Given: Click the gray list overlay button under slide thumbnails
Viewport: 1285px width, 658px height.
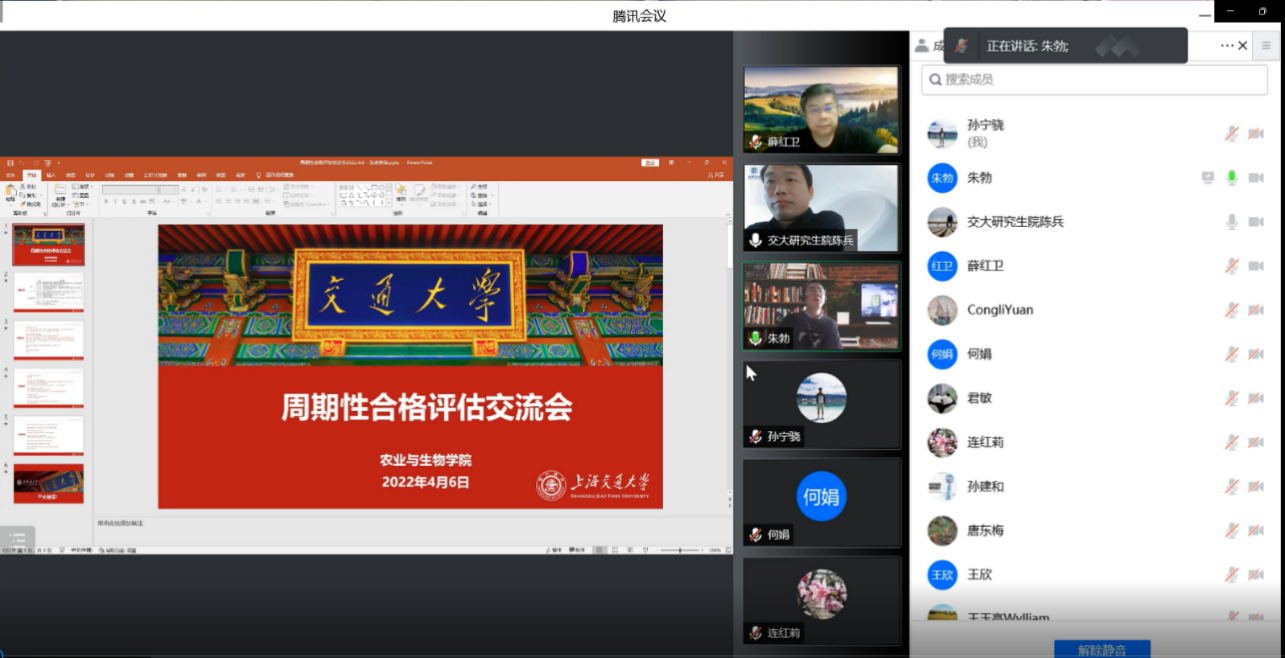Looking at the screenshot, I should [x=17, y=538].
